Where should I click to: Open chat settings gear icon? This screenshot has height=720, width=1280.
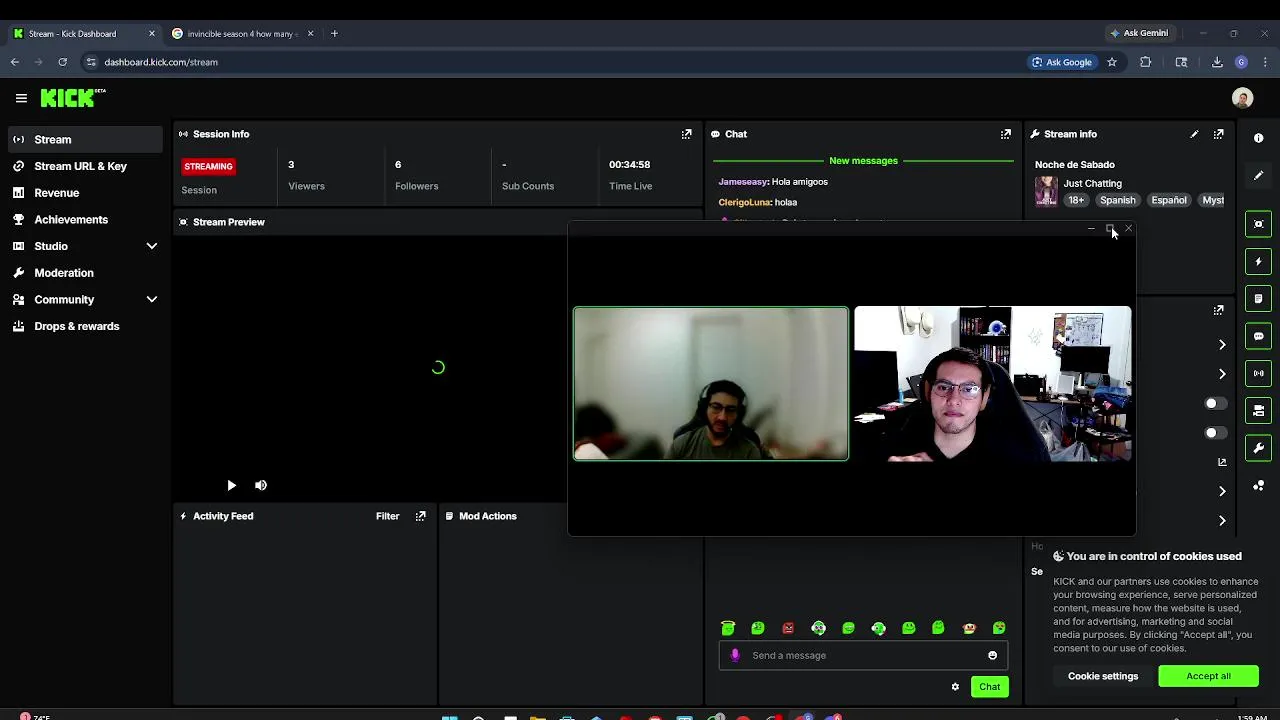point(955,686)
